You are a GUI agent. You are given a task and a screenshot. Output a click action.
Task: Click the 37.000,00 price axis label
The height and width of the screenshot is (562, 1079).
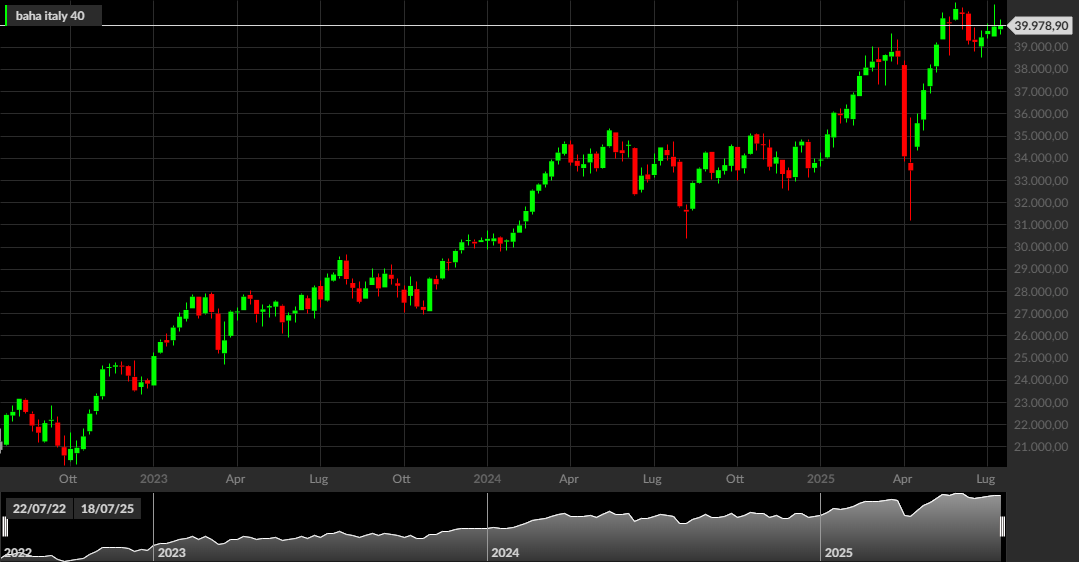(1041, 91)
